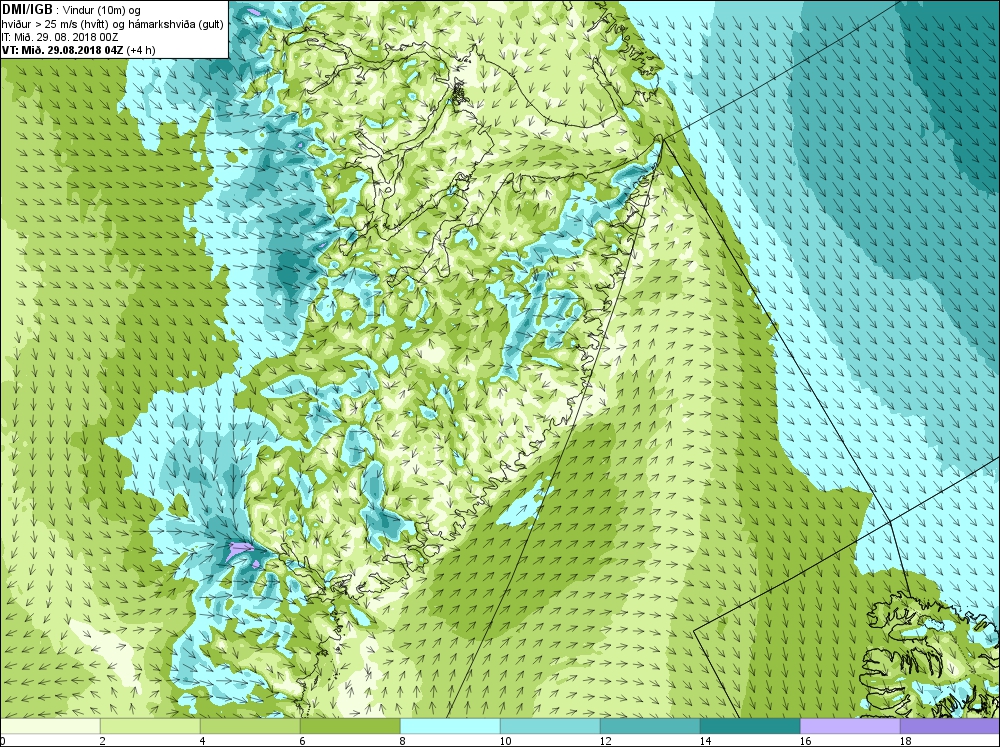Click the 2-4 m/s light green swatch
The width and height of the screenshot is (1000, 747).
point(150,726)
